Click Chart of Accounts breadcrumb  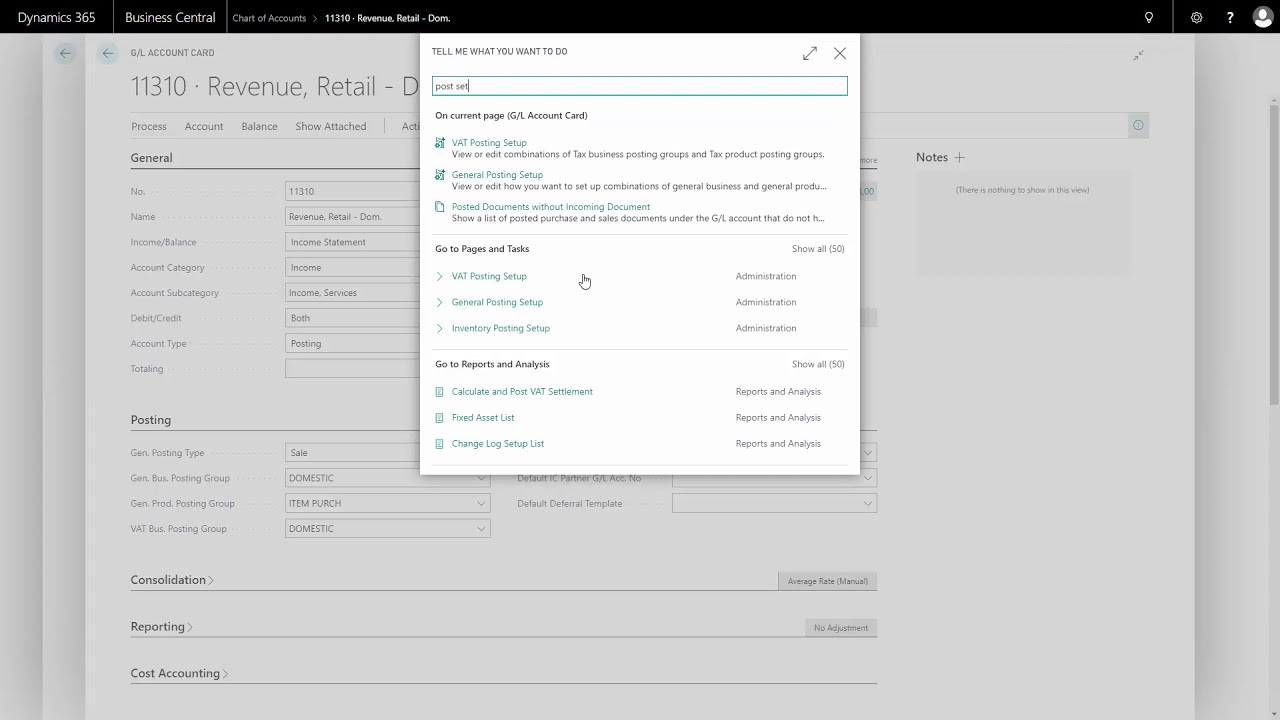[269, 18]
